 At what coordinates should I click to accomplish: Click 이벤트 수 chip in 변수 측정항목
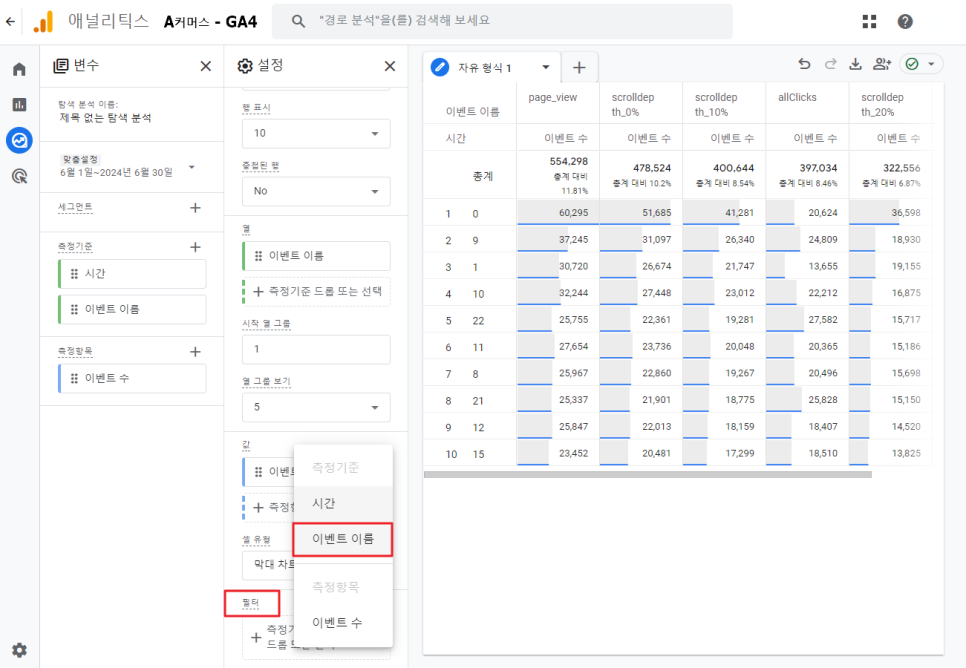click(132, 378)
